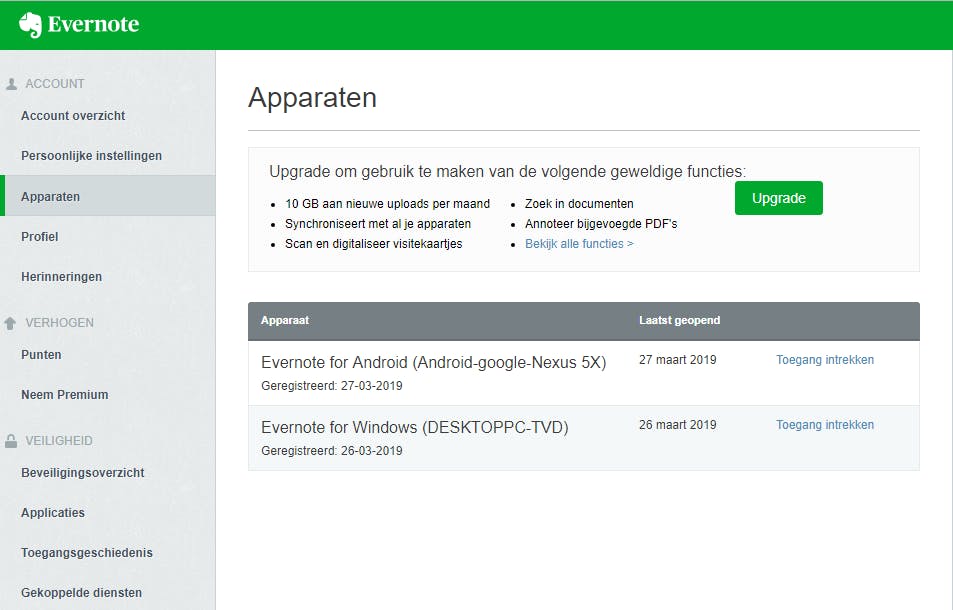Click the Account section person icon
The image size is (953, 610).
pyautogui.click(x=11, y=84)
